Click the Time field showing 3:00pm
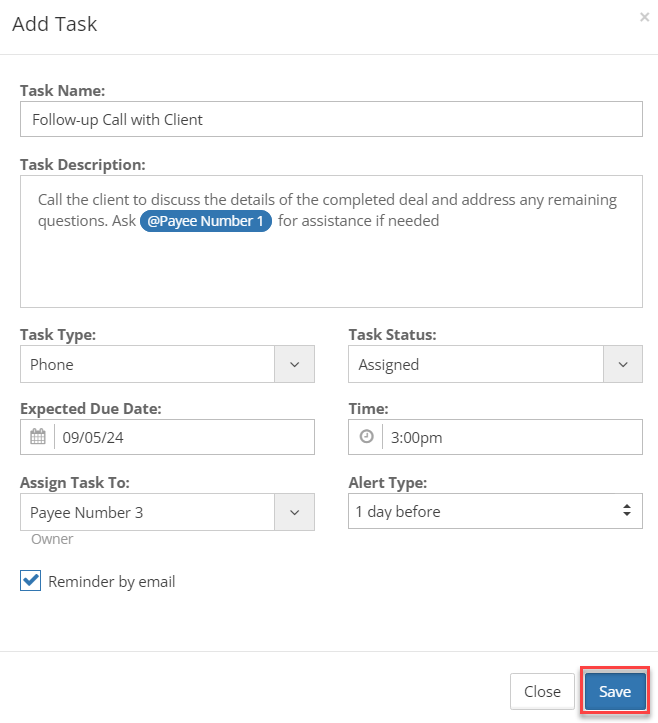This screenshot has width=658, height=723. tap(512, 437)
